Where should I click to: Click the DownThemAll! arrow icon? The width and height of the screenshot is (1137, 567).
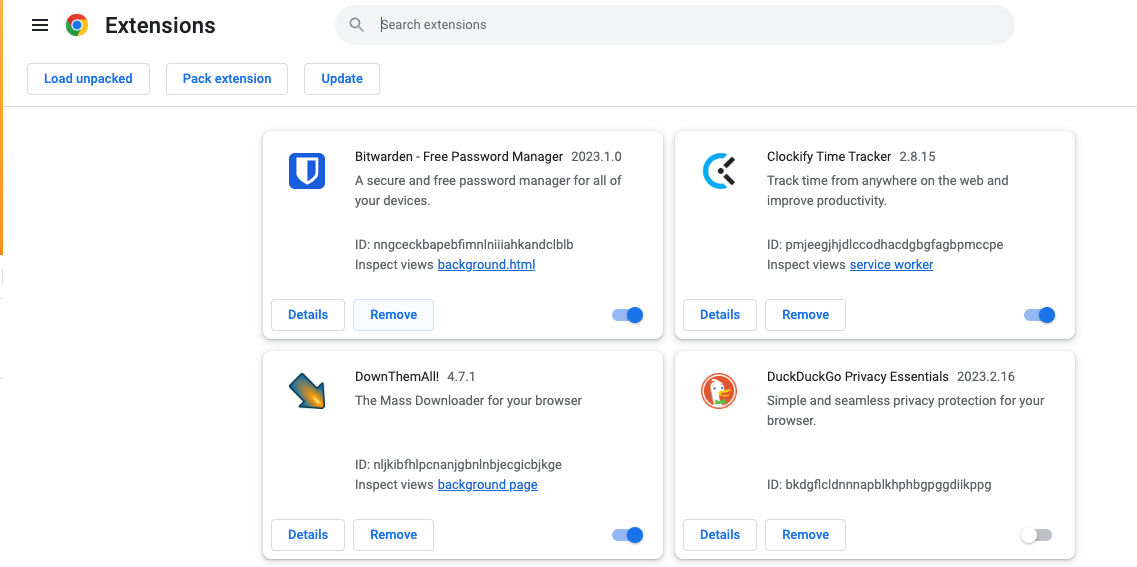point(307,391)
